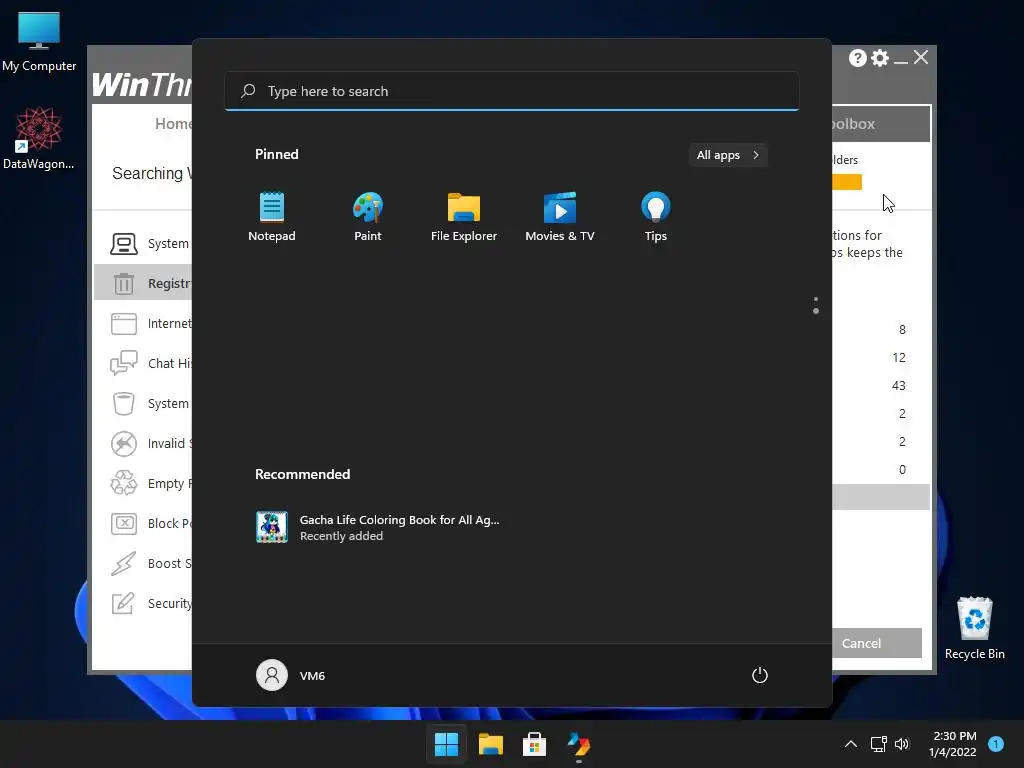The height and width of the screenshot is (768, 1024).
Task: Select the DataWagon desktop shortcut
Action: [x=39, y=138]
